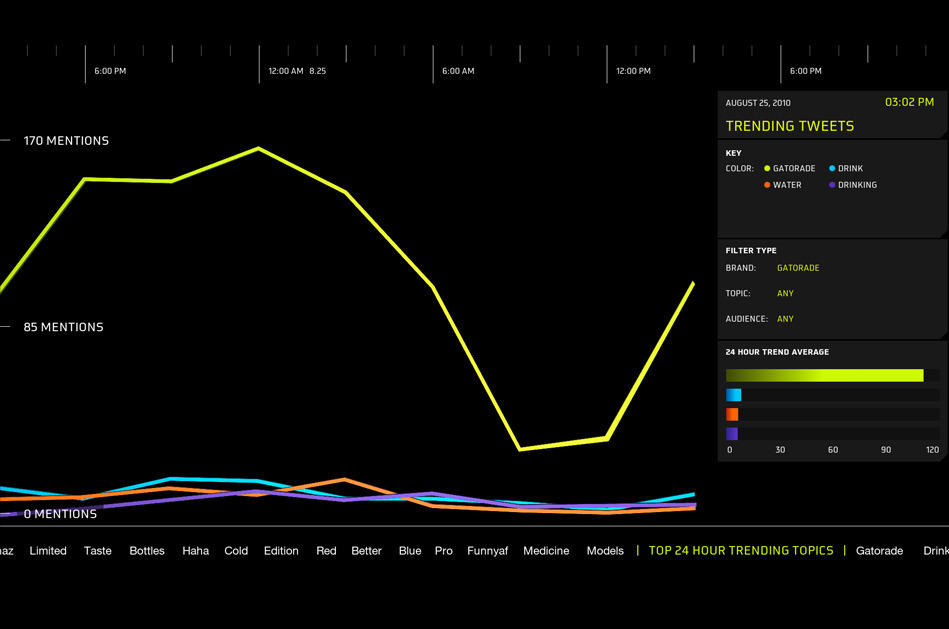Click the KEY heading
Viewport: 949px width, 629px height.
click(733, 153)
